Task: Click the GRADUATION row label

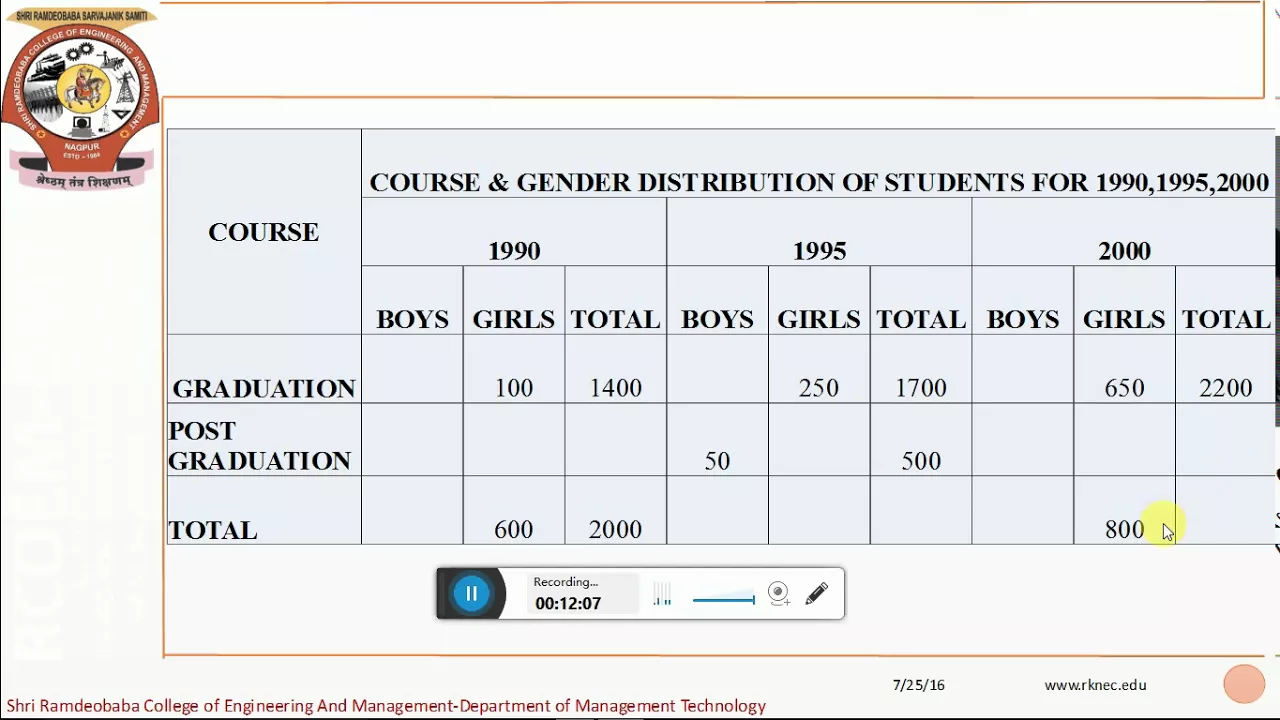Action: (x=264, y=388)
